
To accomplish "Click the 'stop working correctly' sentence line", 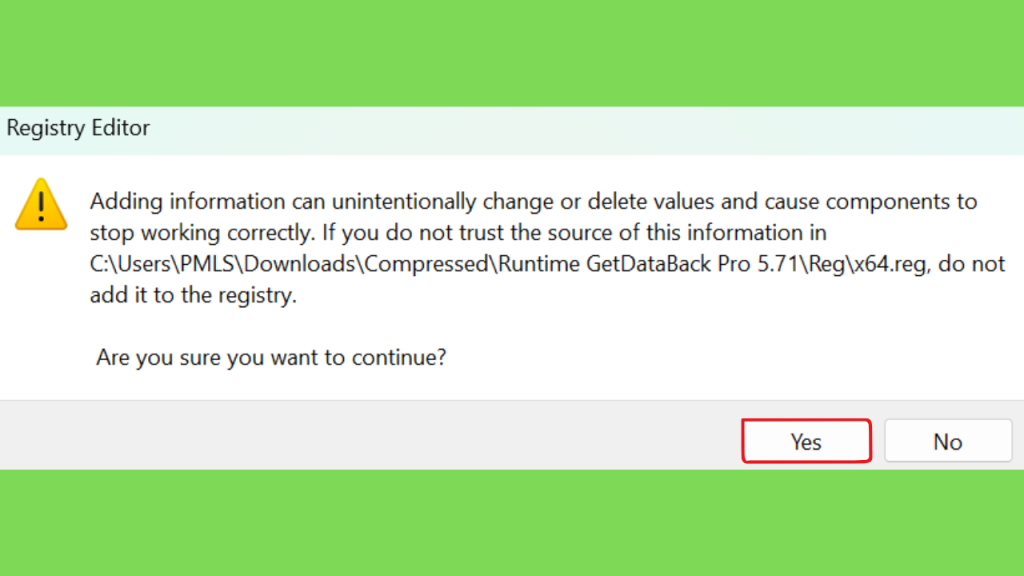I will click(x=458, y=232).
